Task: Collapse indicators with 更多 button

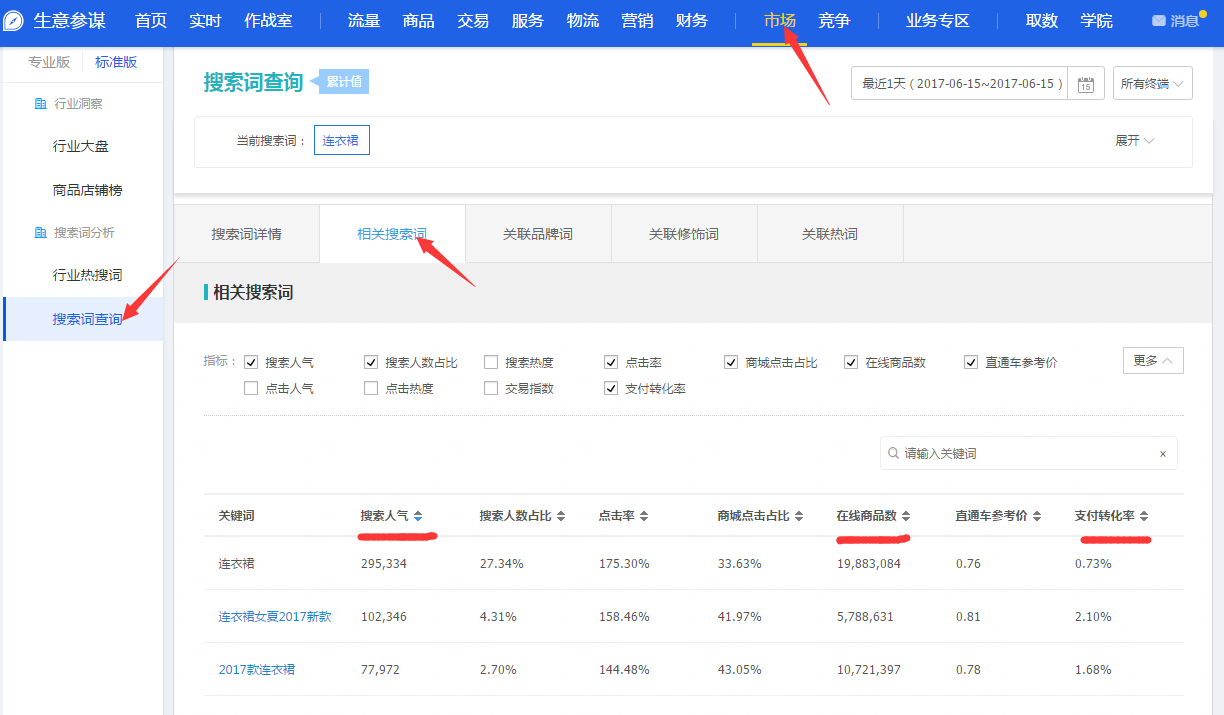Action: point(1153,361)
